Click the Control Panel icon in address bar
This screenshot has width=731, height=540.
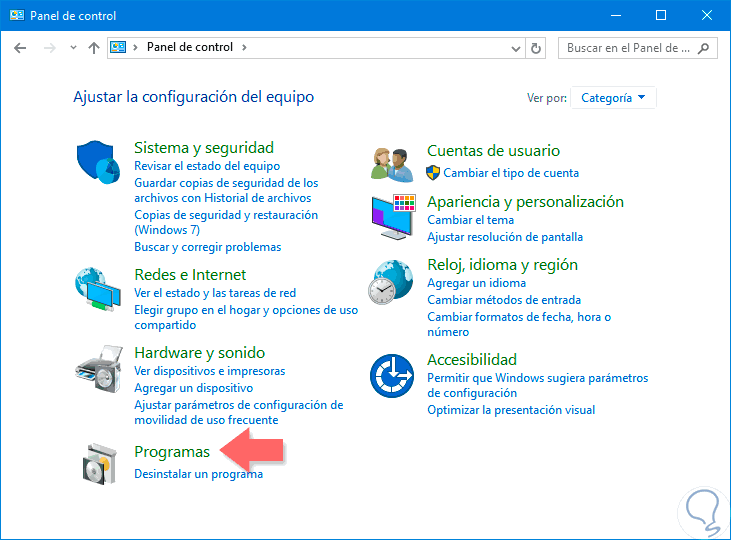point(118,47)
